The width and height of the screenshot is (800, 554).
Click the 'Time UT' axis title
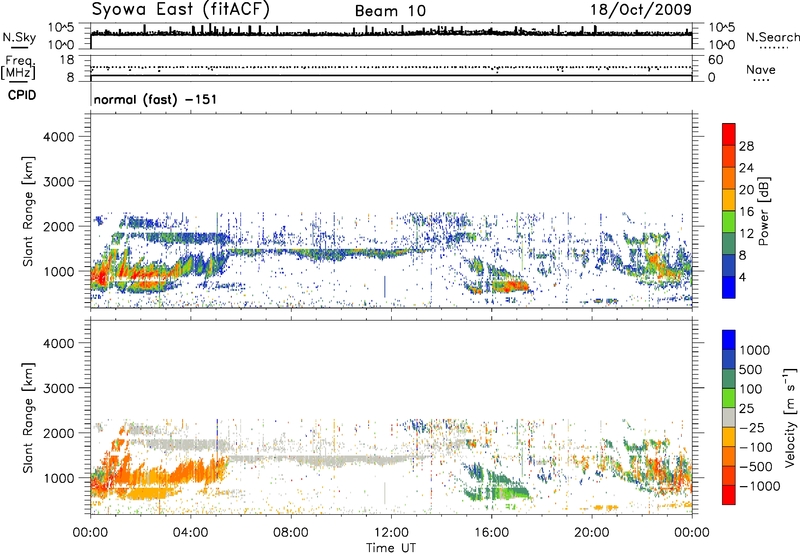(391, 548)
